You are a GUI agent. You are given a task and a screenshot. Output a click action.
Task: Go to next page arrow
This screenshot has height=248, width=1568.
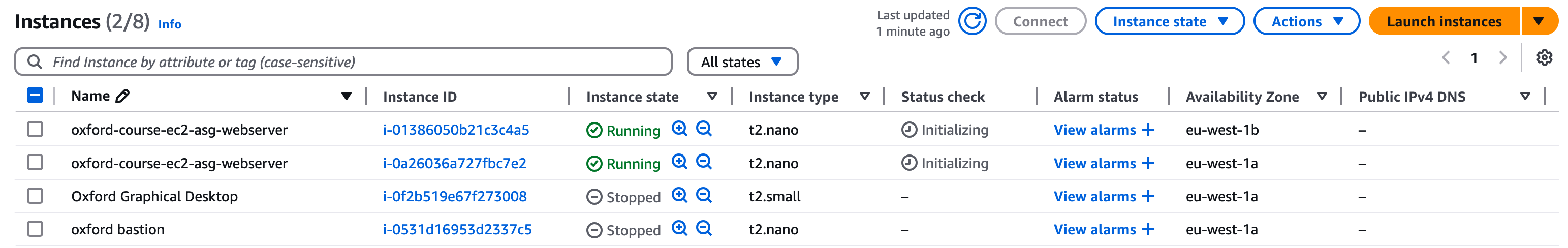1502,58
